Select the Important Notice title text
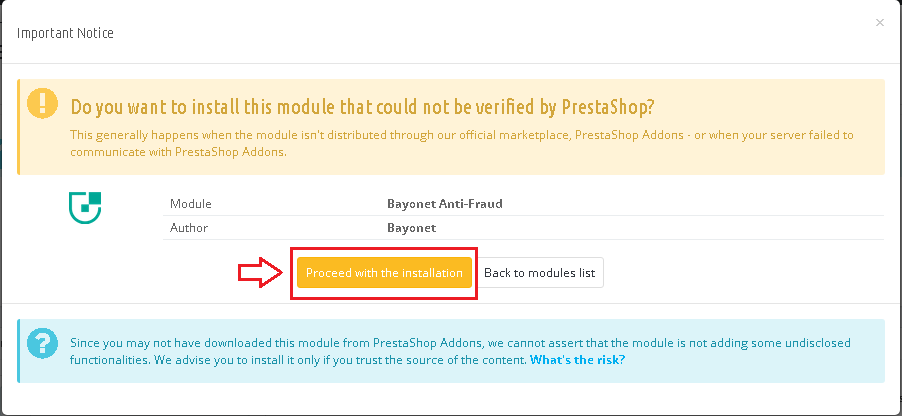 pos(65,33)
